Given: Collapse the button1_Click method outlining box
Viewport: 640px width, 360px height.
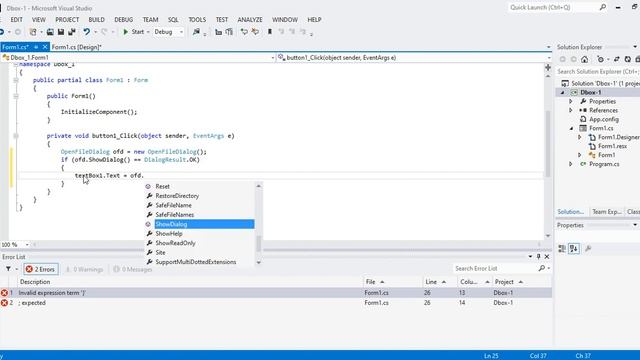Looking at the screenshot, I should [16, 136].
